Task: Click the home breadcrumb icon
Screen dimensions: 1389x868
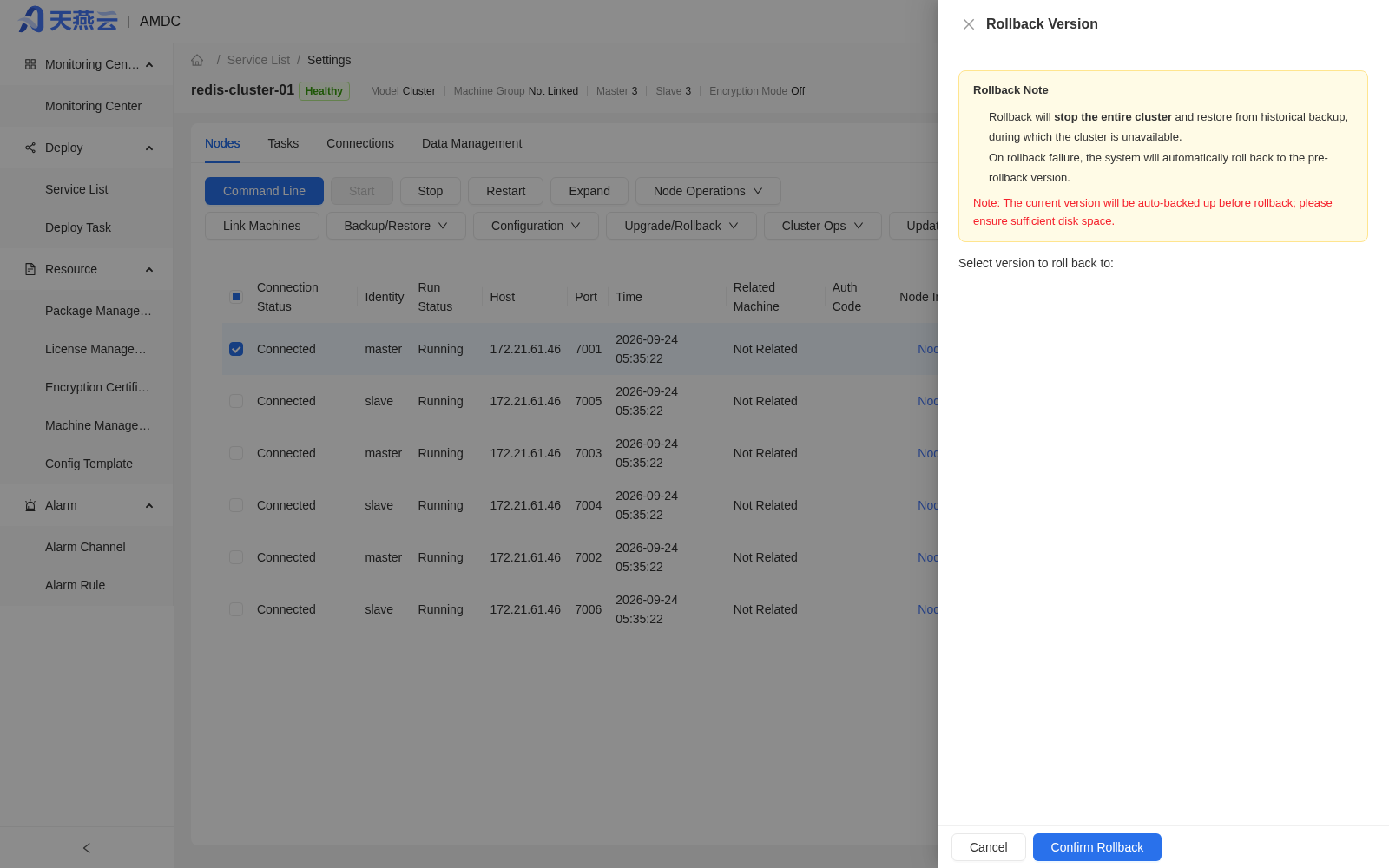Action: pyautogui.click(x=197, y=60)
